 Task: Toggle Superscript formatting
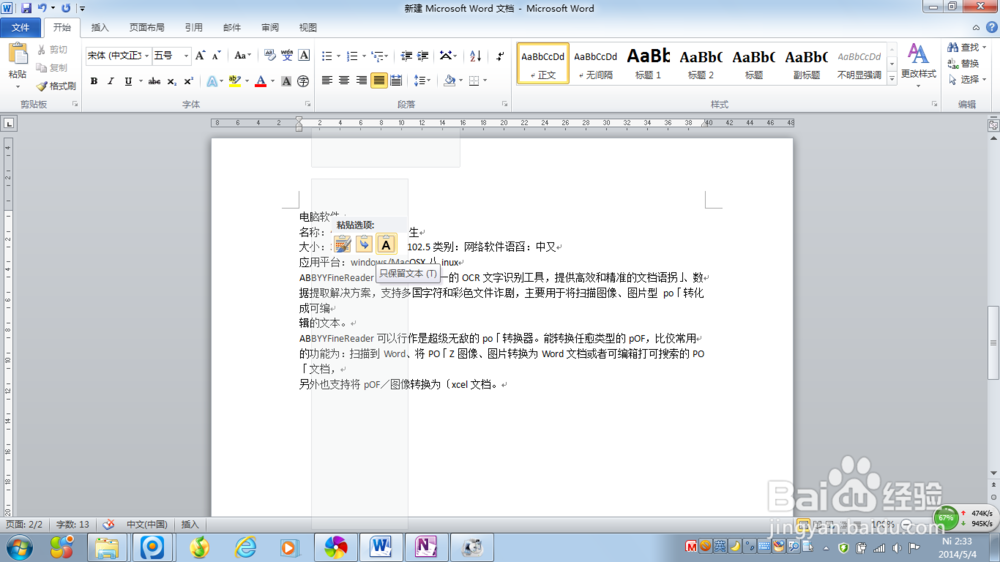point(188,81)
